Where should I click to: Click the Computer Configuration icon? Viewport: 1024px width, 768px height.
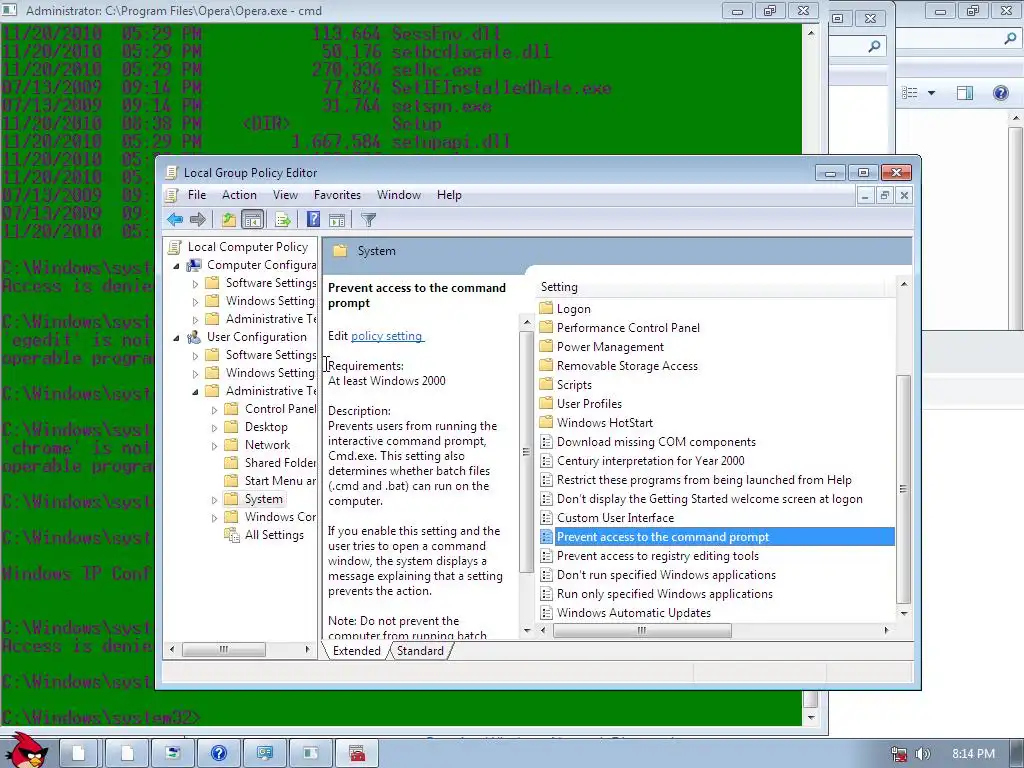[194, 265]
